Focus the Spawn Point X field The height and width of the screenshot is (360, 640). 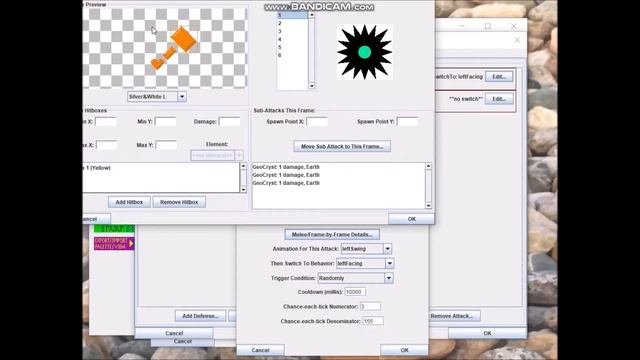point(317,122)
